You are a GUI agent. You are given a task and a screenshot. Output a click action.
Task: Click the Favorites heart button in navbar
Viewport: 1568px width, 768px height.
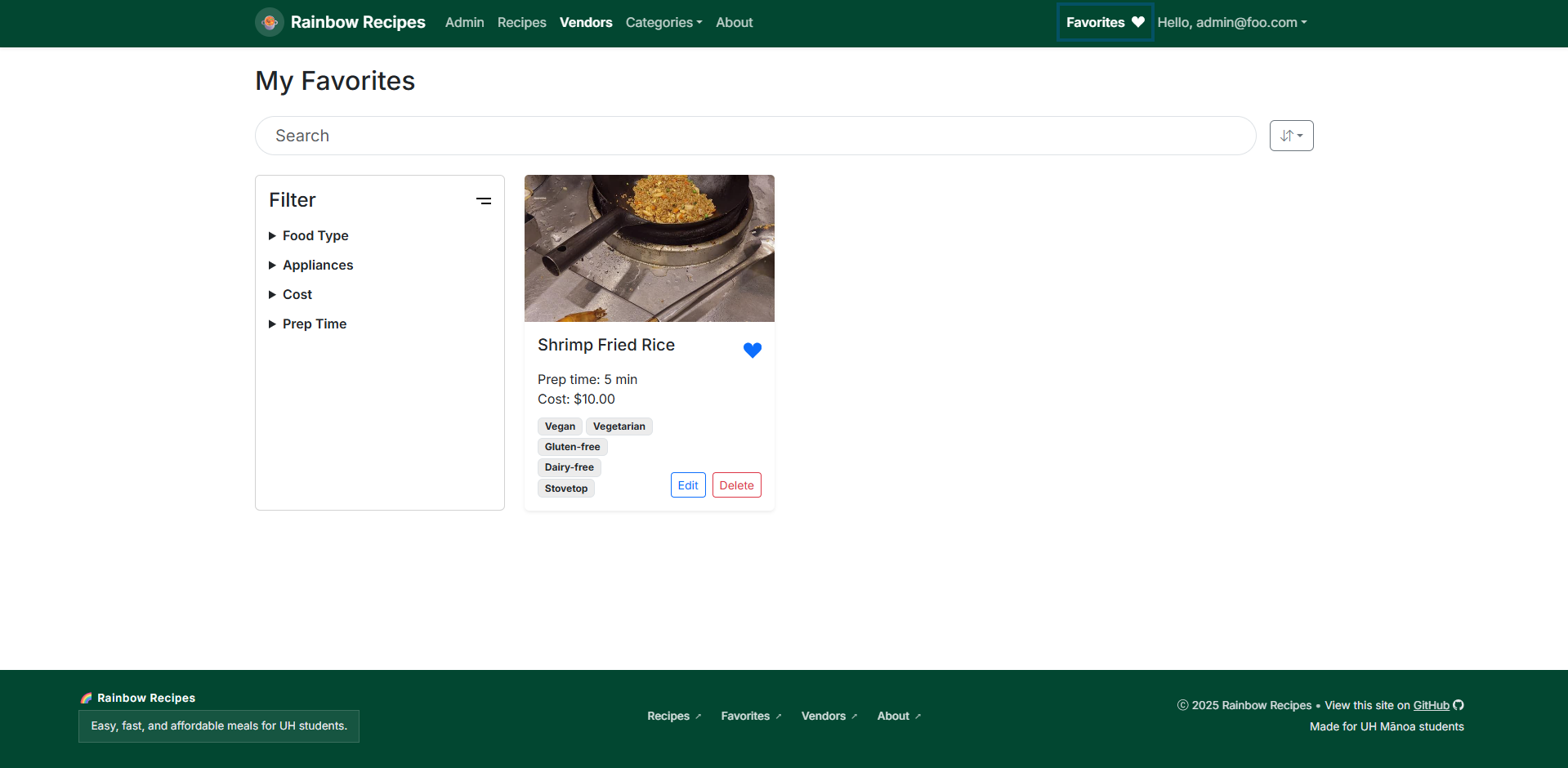[x=1105, y=23]
